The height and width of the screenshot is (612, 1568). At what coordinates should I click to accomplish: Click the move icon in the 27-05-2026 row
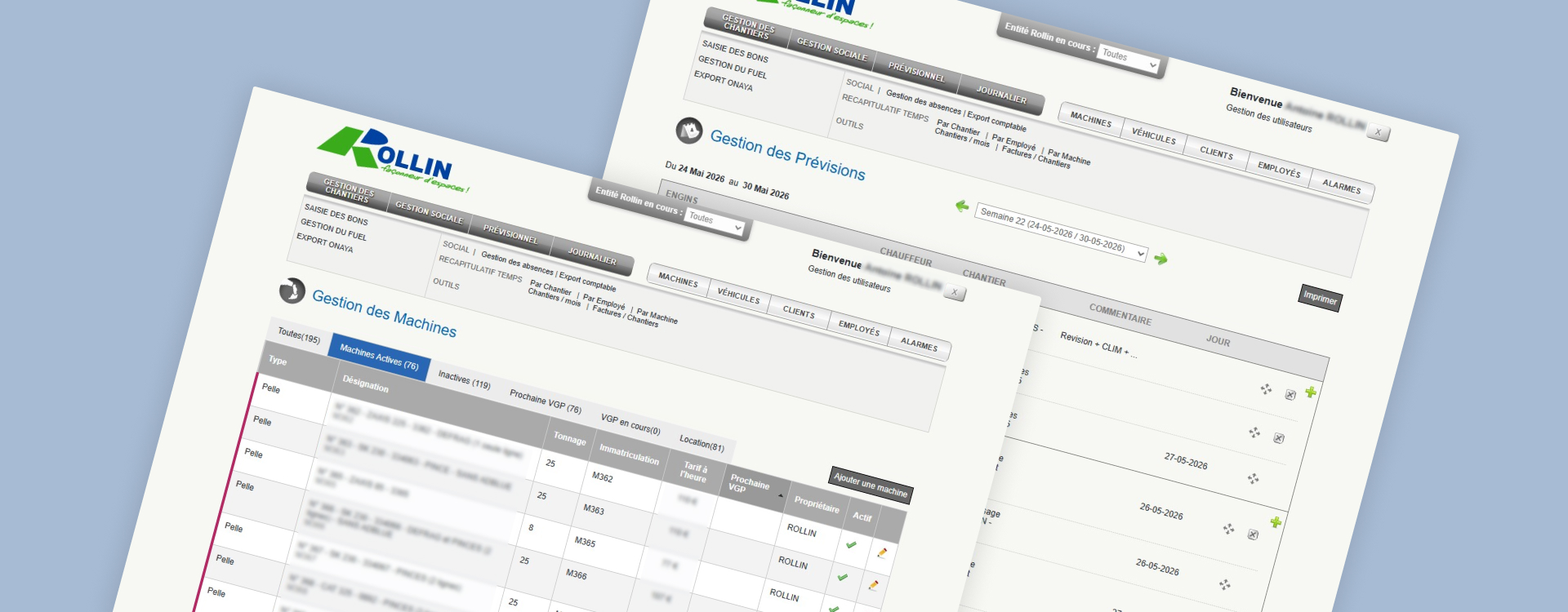pyautogui.click(x=1254, y=478)
